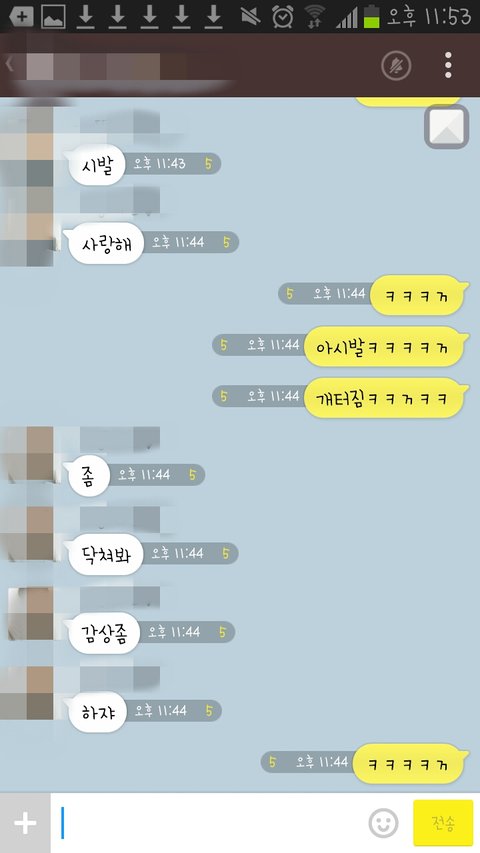Viewport: 480px width, 853px height.
Task: Tap the sender avatar beside 하쟈
Action: pyautogui.click(x=28, y=693)
